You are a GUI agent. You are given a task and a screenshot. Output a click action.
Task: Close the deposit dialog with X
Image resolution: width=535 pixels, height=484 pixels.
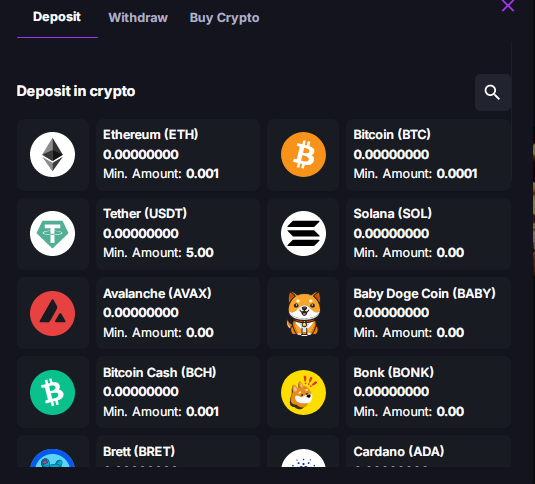click(x=508, y=5)
